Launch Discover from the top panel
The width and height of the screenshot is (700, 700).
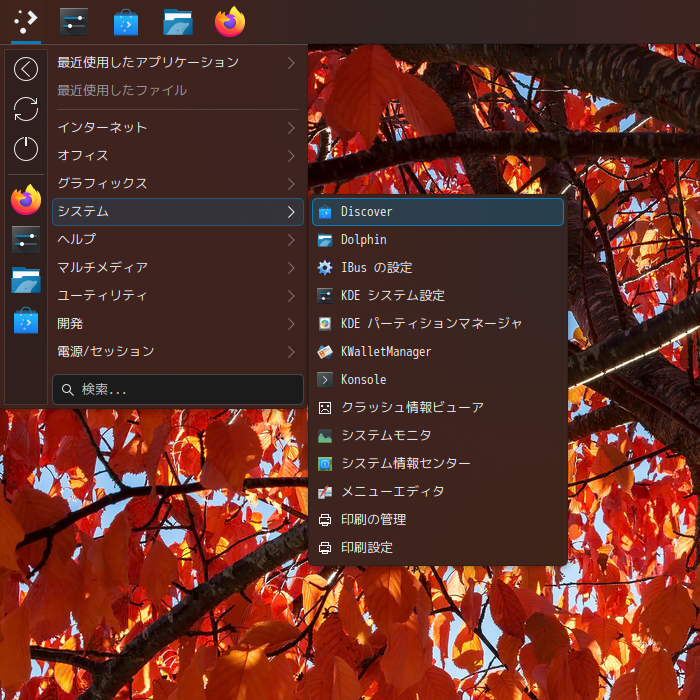[126, 22]
